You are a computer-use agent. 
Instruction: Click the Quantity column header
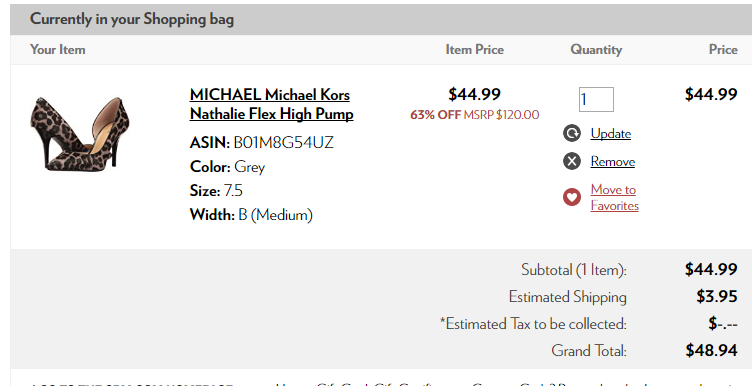[x=596, y=49]
